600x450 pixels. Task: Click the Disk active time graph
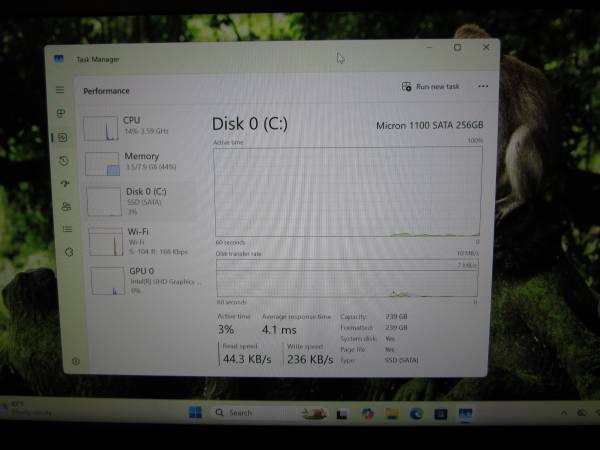[347, 191]
